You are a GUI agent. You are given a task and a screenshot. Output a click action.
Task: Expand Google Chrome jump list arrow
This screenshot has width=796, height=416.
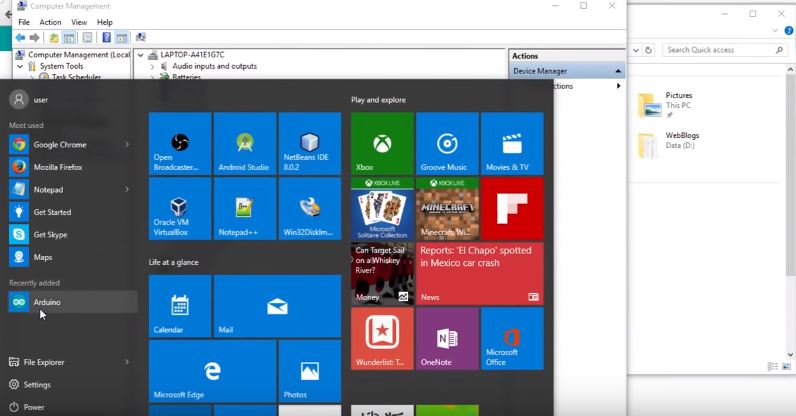point(127,145)
